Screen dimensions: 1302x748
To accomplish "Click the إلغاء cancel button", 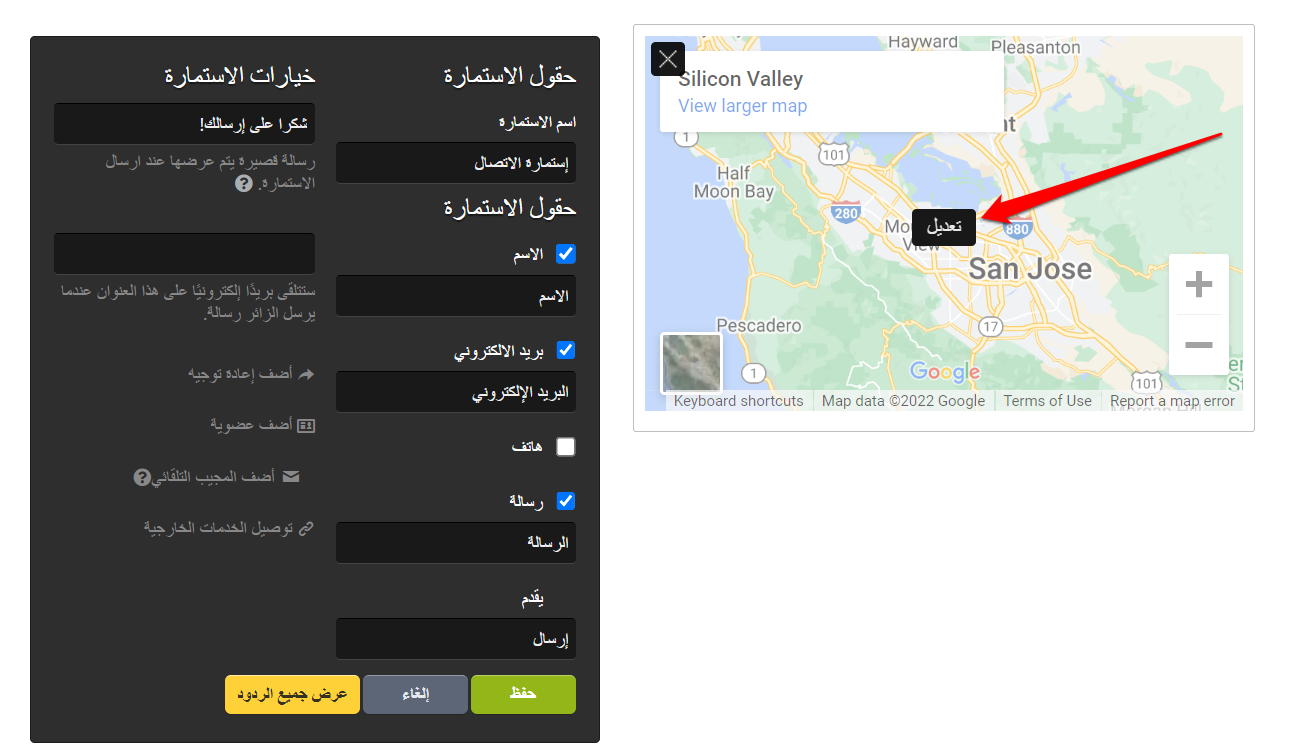I will 415,694.
